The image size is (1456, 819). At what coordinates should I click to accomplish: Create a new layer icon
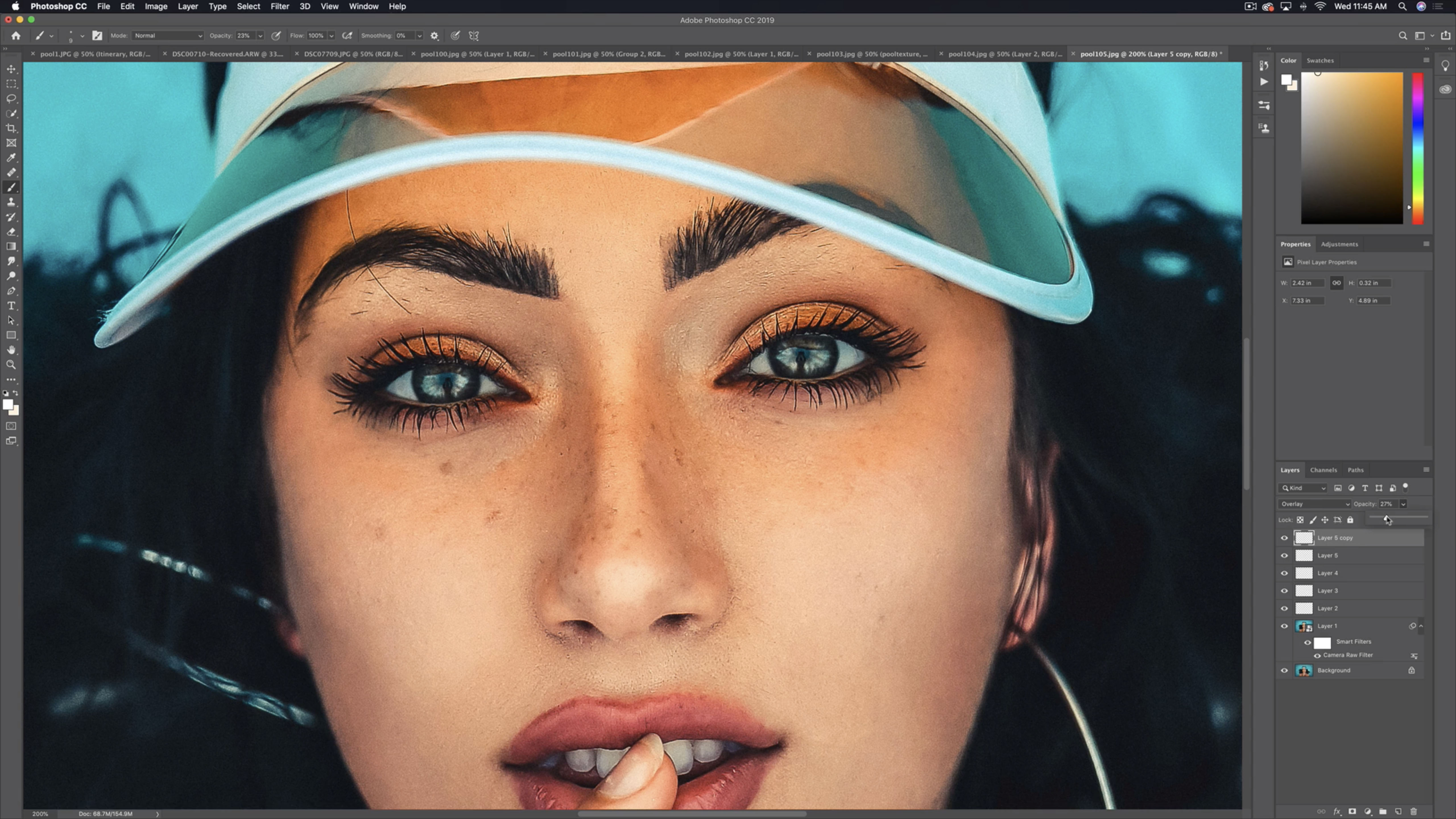tap(1398, 811)
